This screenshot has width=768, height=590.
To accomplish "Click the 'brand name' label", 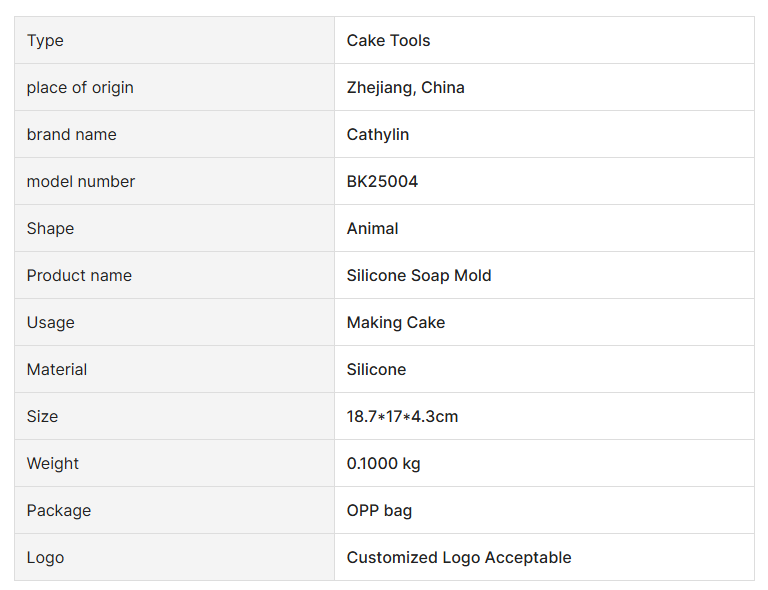I will point(71,135).
